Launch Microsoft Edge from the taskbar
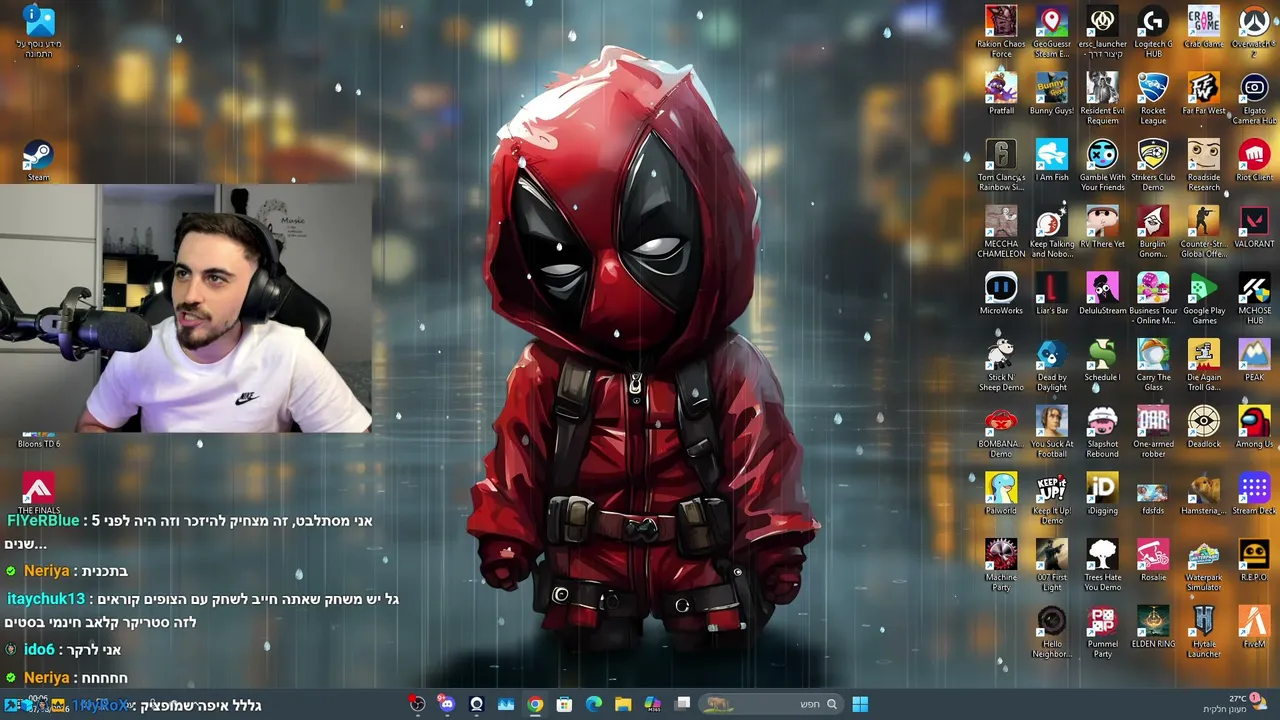Screen dimensions: 1280x720 pos(594,704)
